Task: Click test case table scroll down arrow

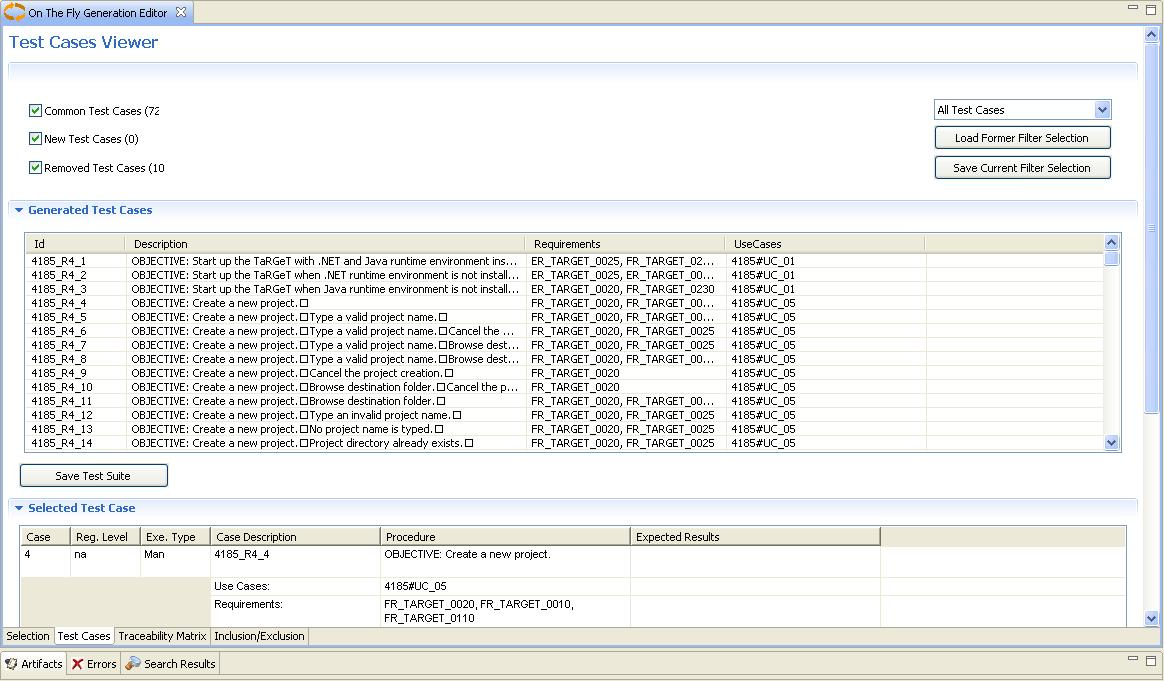Action: click(x=1111, y=443)
